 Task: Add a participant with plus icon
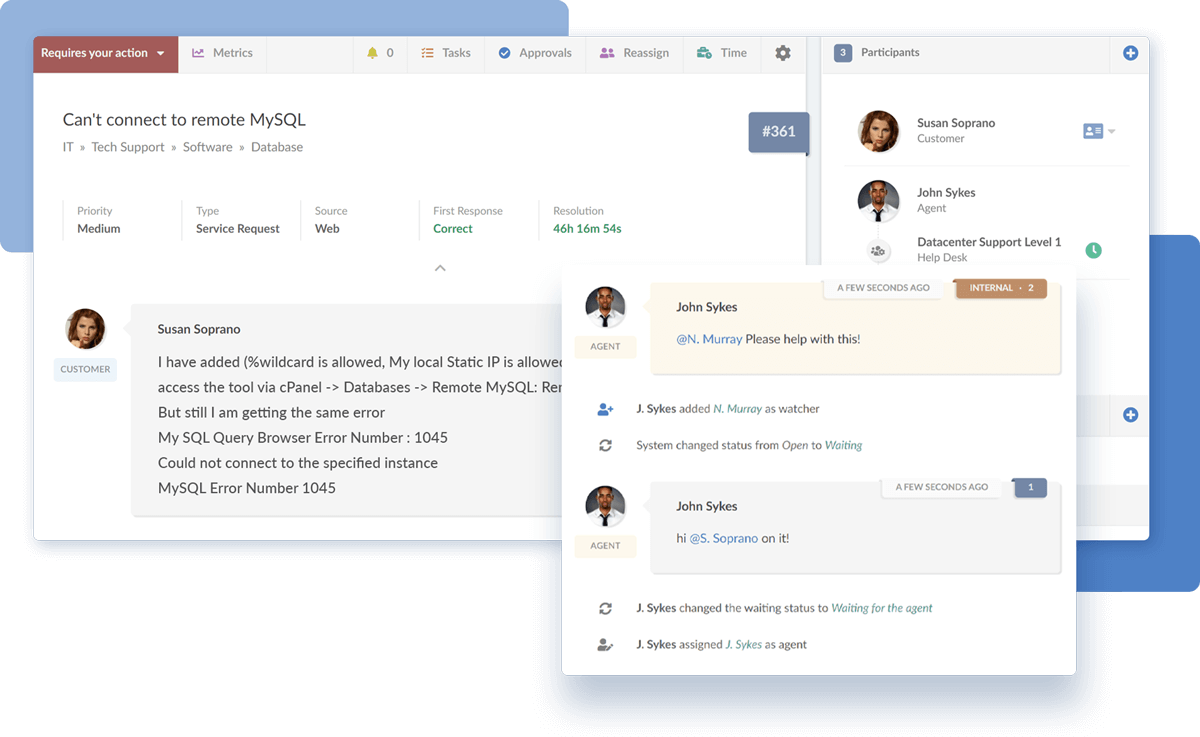[x=1130, y=53]
